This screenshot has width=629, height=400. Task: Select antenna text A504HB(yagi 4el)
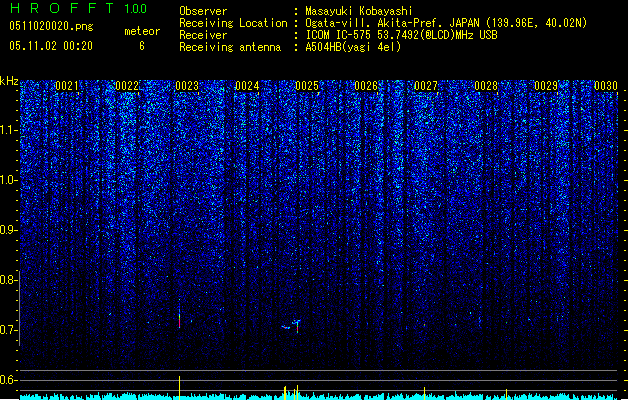tap(353, 47)
